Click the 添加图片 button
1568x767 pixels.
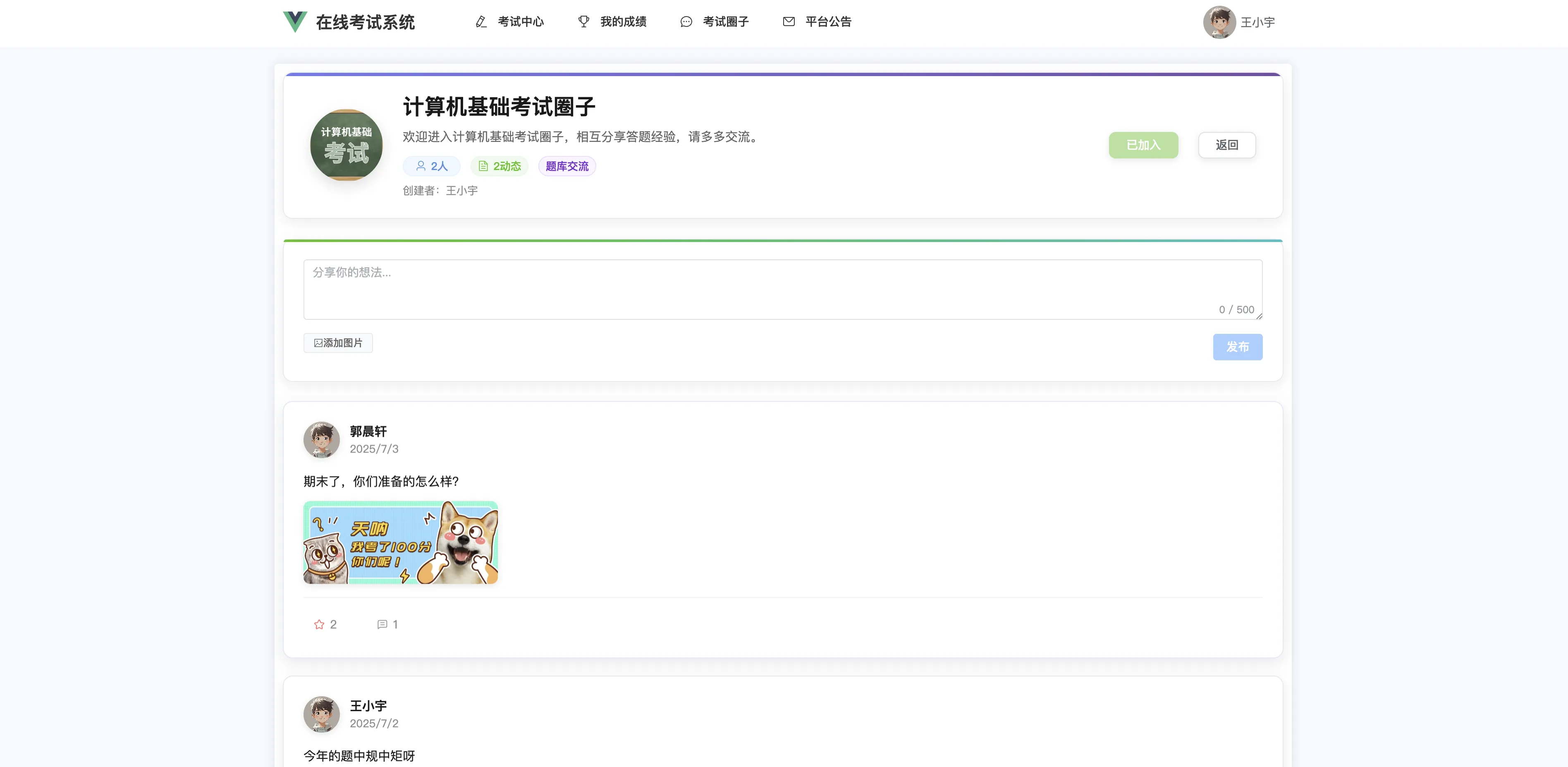pyautogui.click(x=338, y=343)
